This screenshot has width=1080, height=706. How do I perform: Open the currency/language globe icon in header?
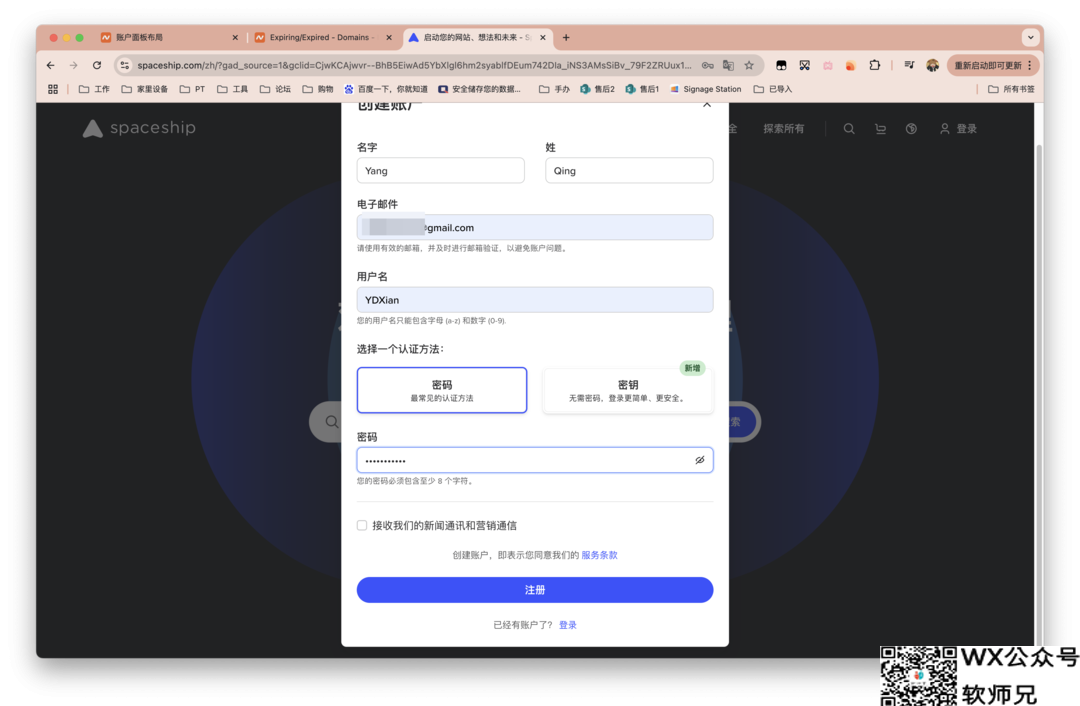911,129
